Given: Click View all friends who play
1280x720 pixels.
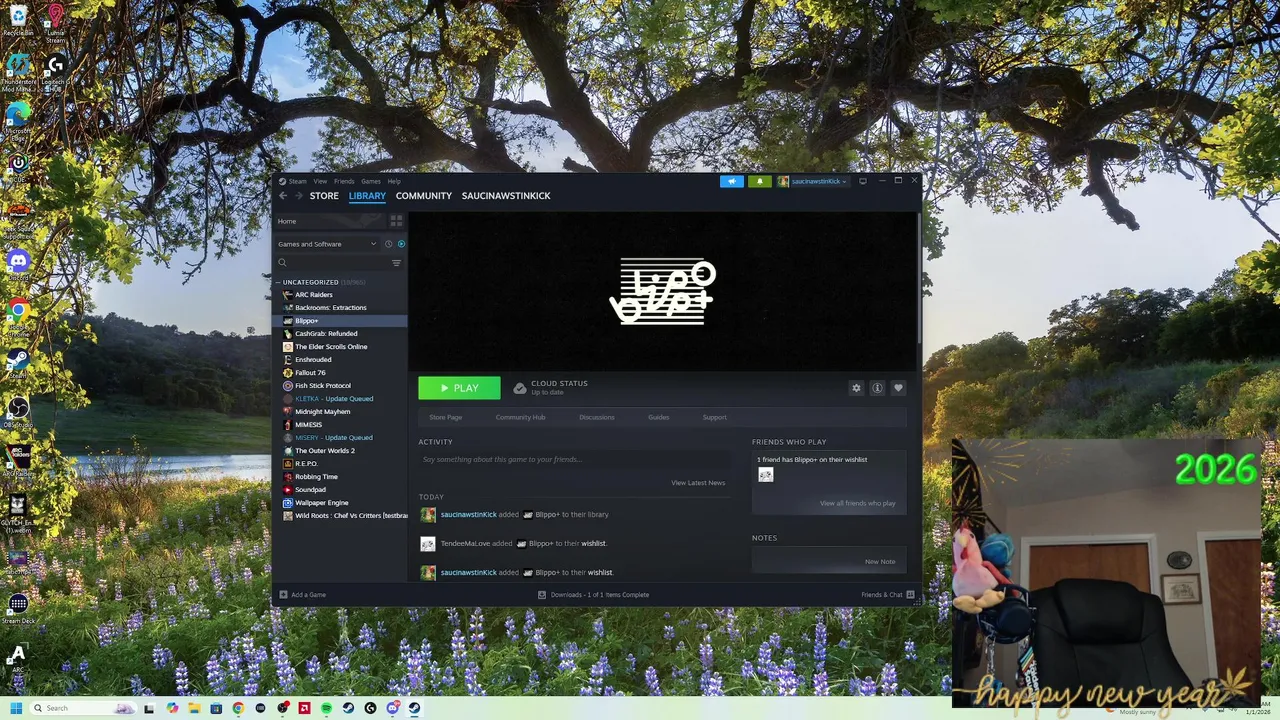Looking at the screenshot, I should [x=858, y=503].
